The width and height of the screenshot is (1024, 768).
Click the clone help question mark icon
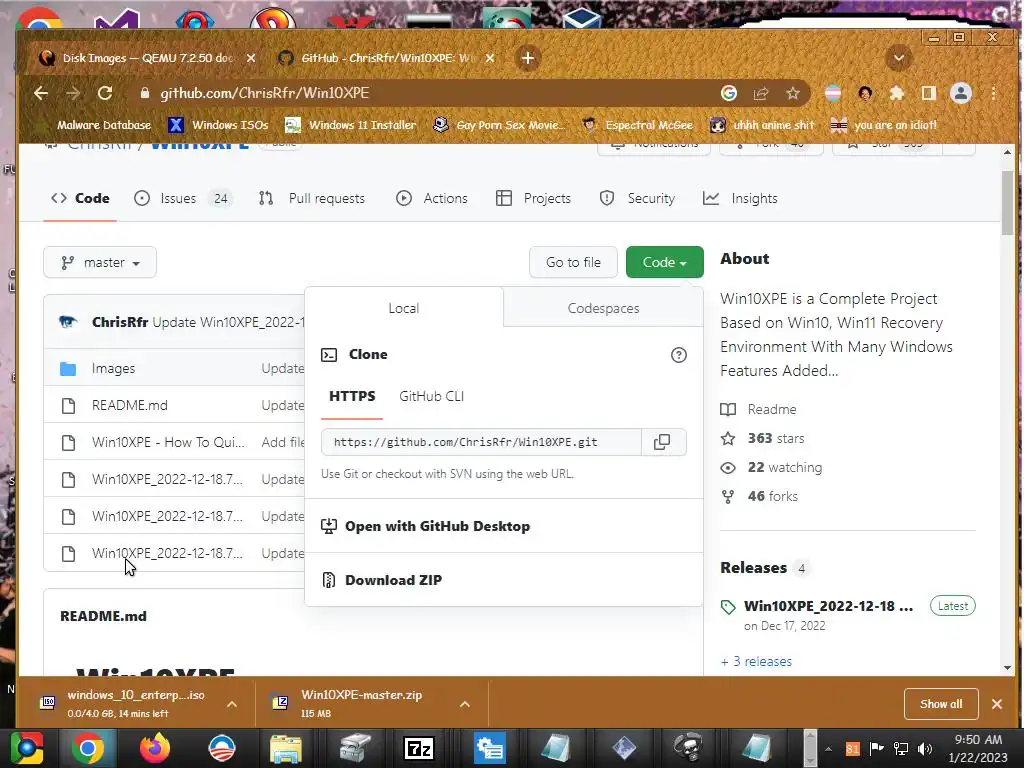pyautogui.click(x=679, y=355)
